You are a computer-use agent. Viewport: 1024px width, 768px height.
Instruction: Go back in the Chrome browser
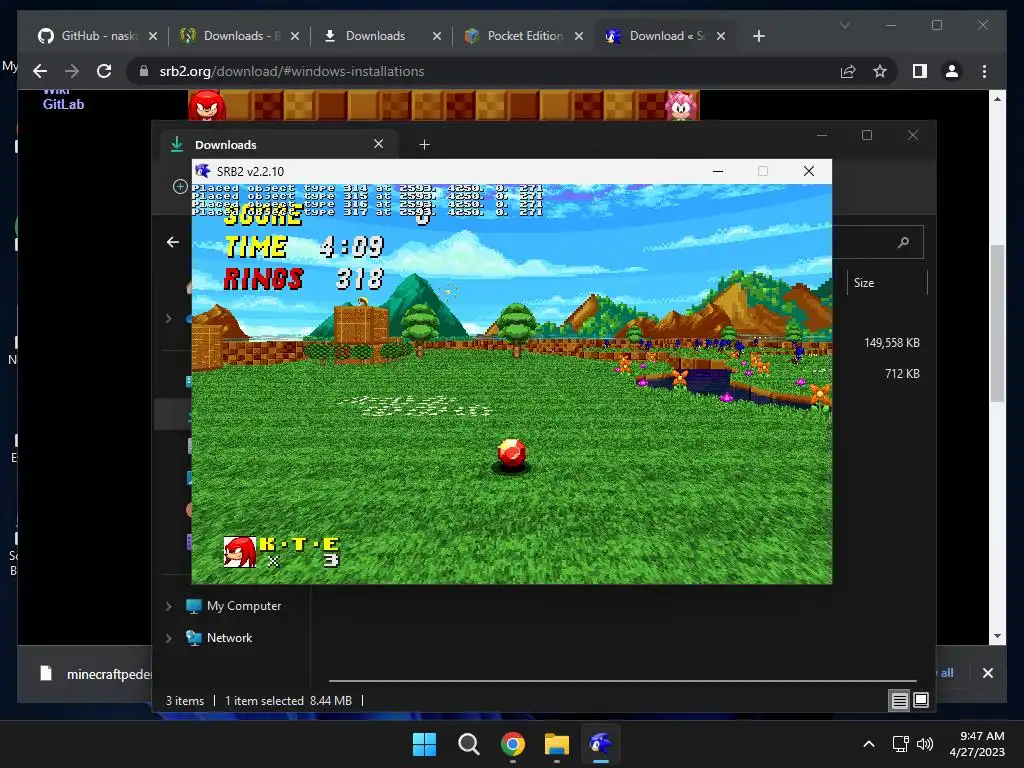point(40,71)
